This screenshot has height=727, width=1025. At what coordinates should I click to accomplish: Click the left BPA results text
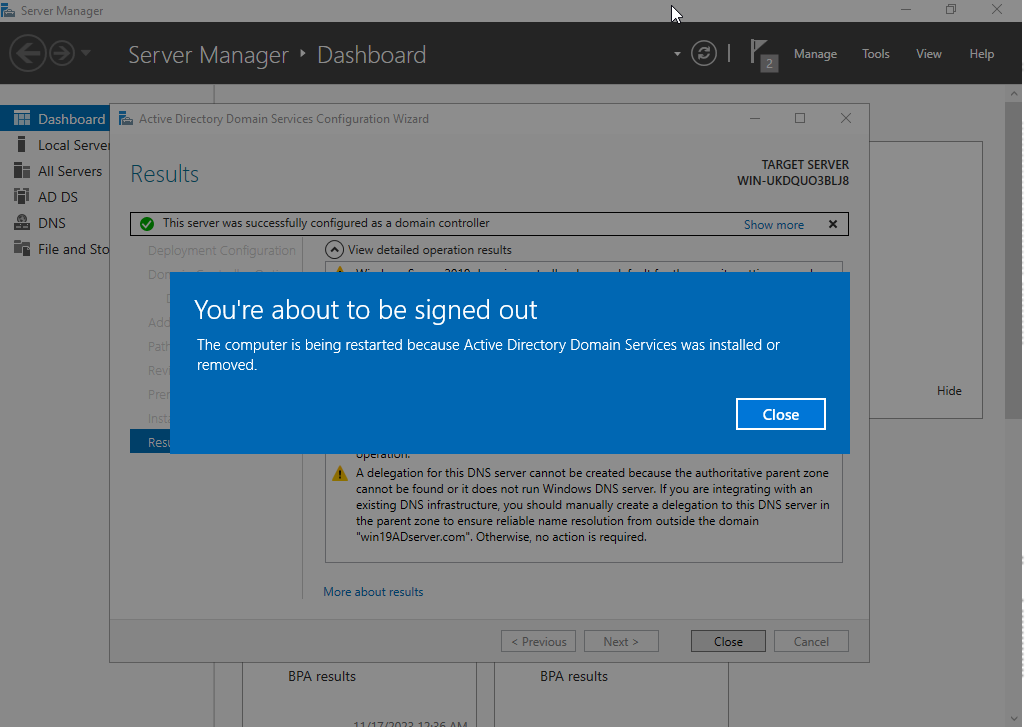coord(322,676)
